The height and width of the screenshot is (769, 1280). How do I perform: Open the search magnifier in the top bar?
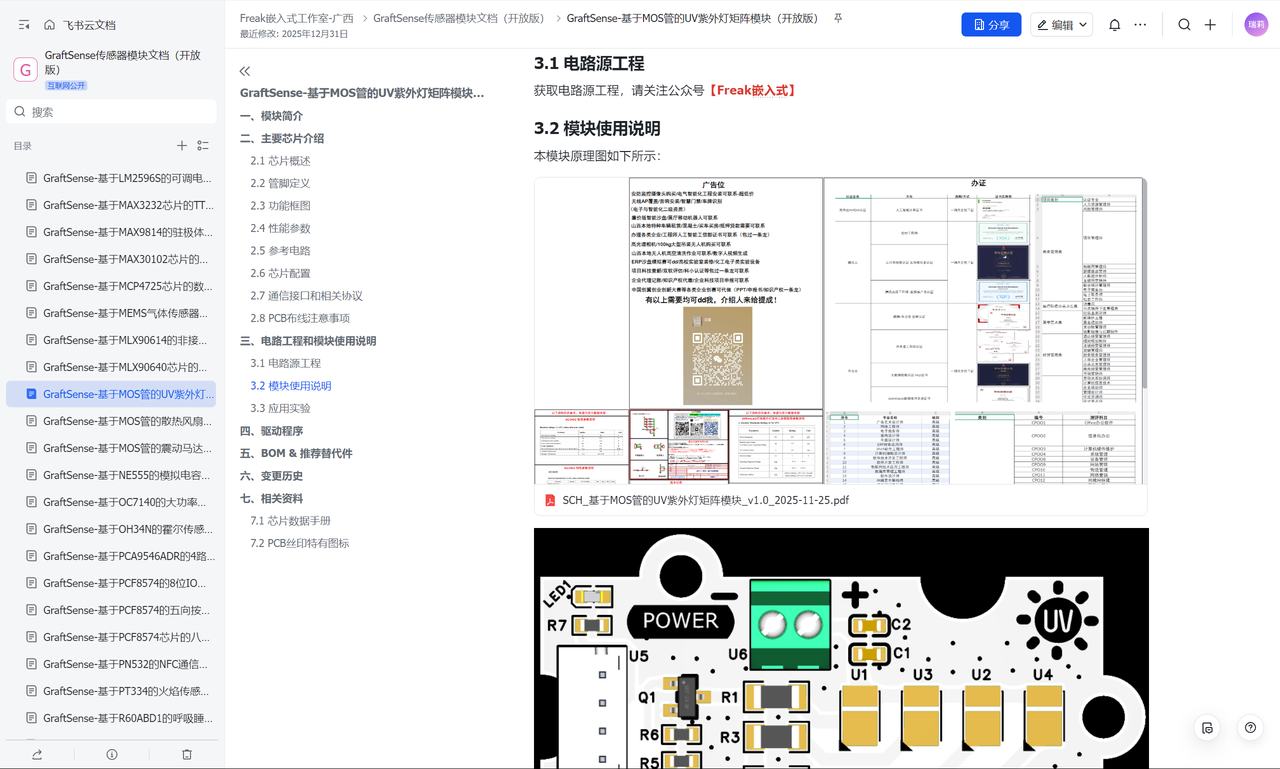coord(1184,25)
